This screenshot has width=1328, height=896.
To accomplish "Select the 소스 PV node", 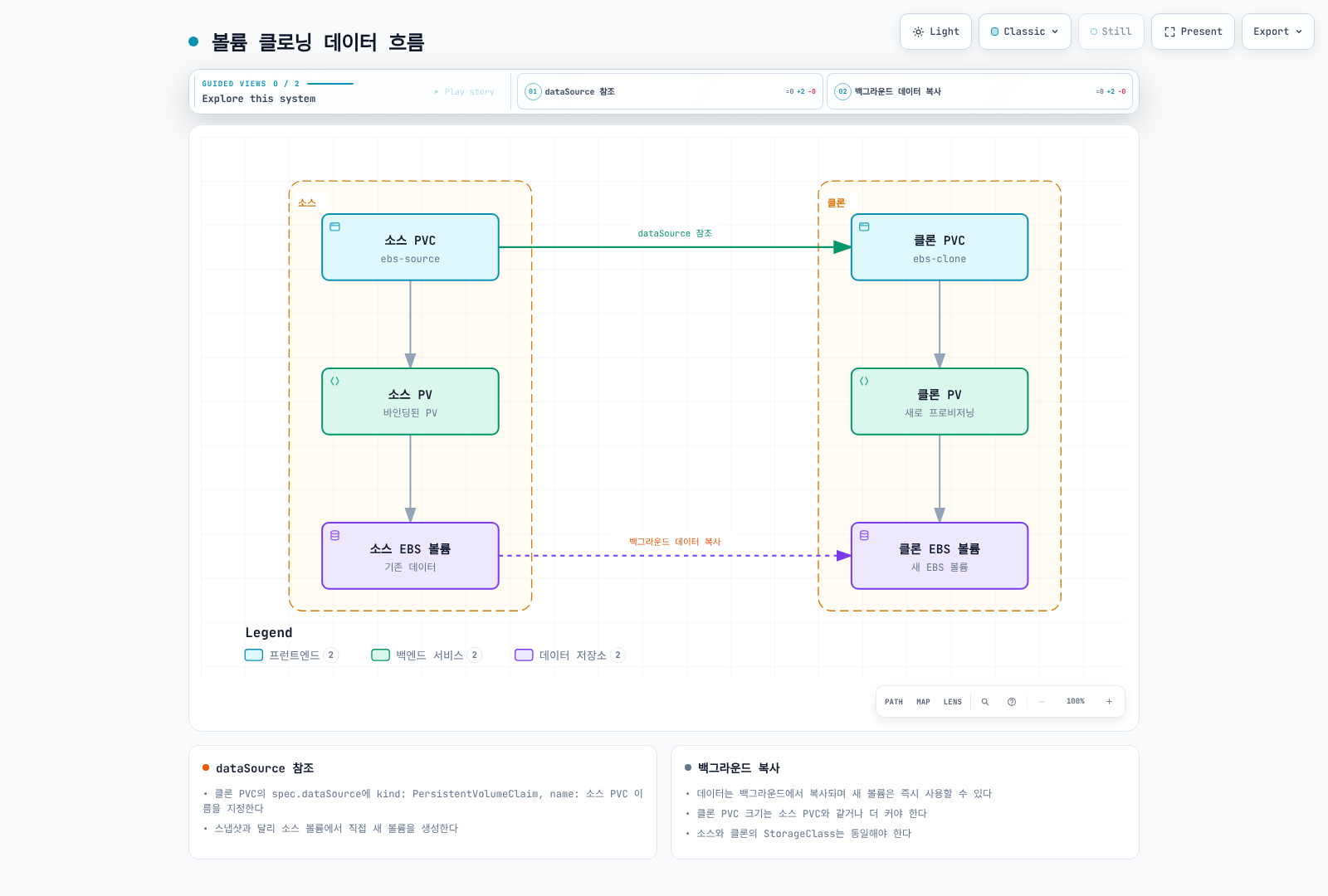I will click(x=410, y=402).
